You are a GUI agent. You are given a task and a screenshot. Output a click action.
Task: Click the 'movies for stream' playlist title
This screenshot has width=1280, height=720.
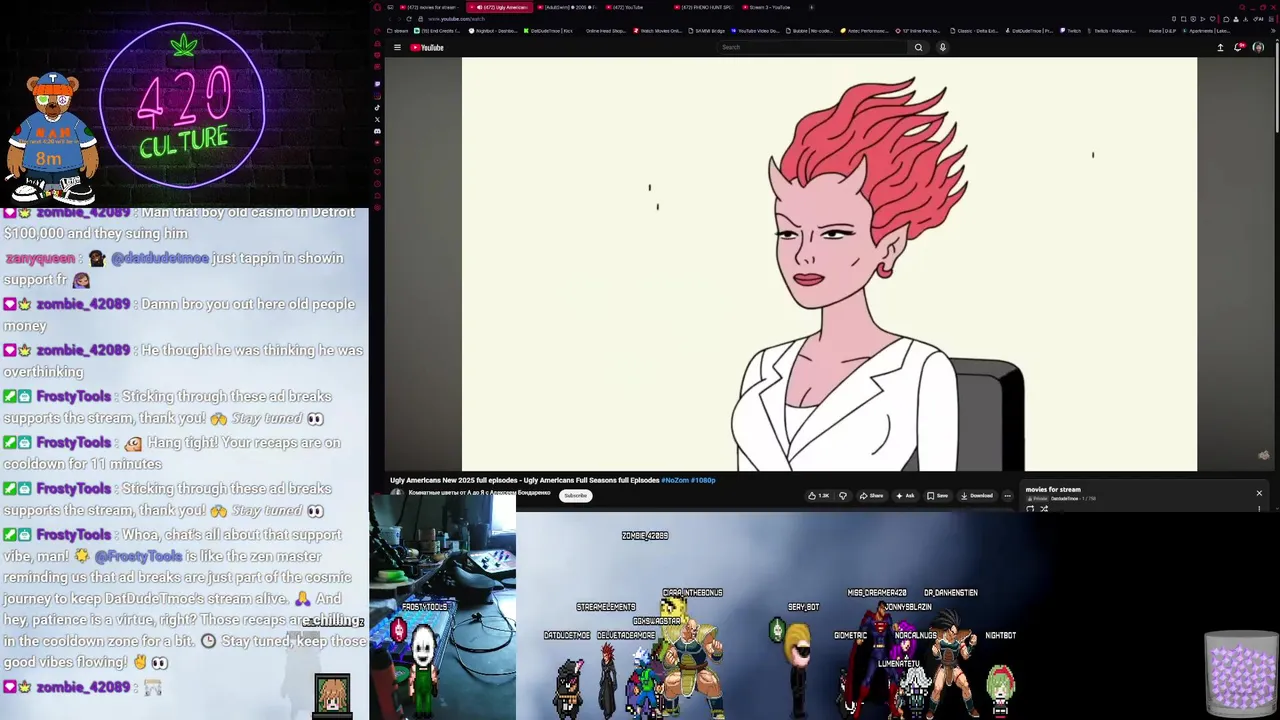[x=1053, y=490]
